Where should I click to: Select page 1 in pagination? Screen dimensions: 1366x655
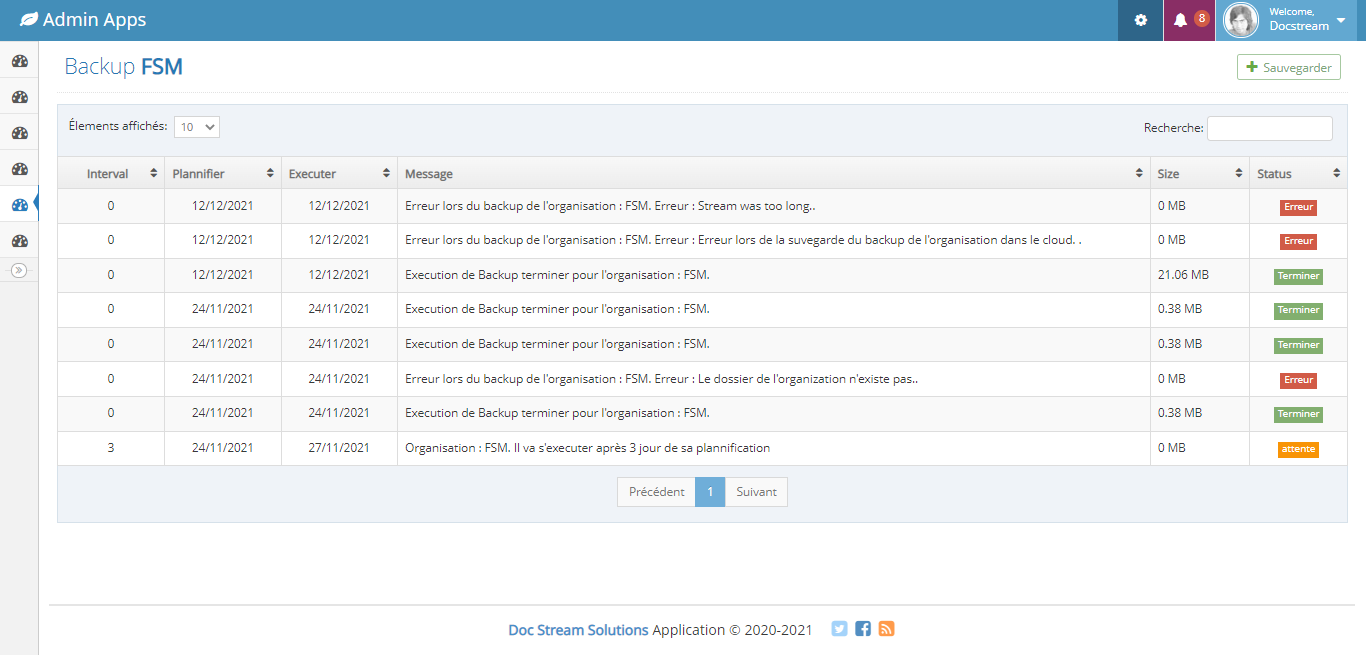click(x=710, y=492)
